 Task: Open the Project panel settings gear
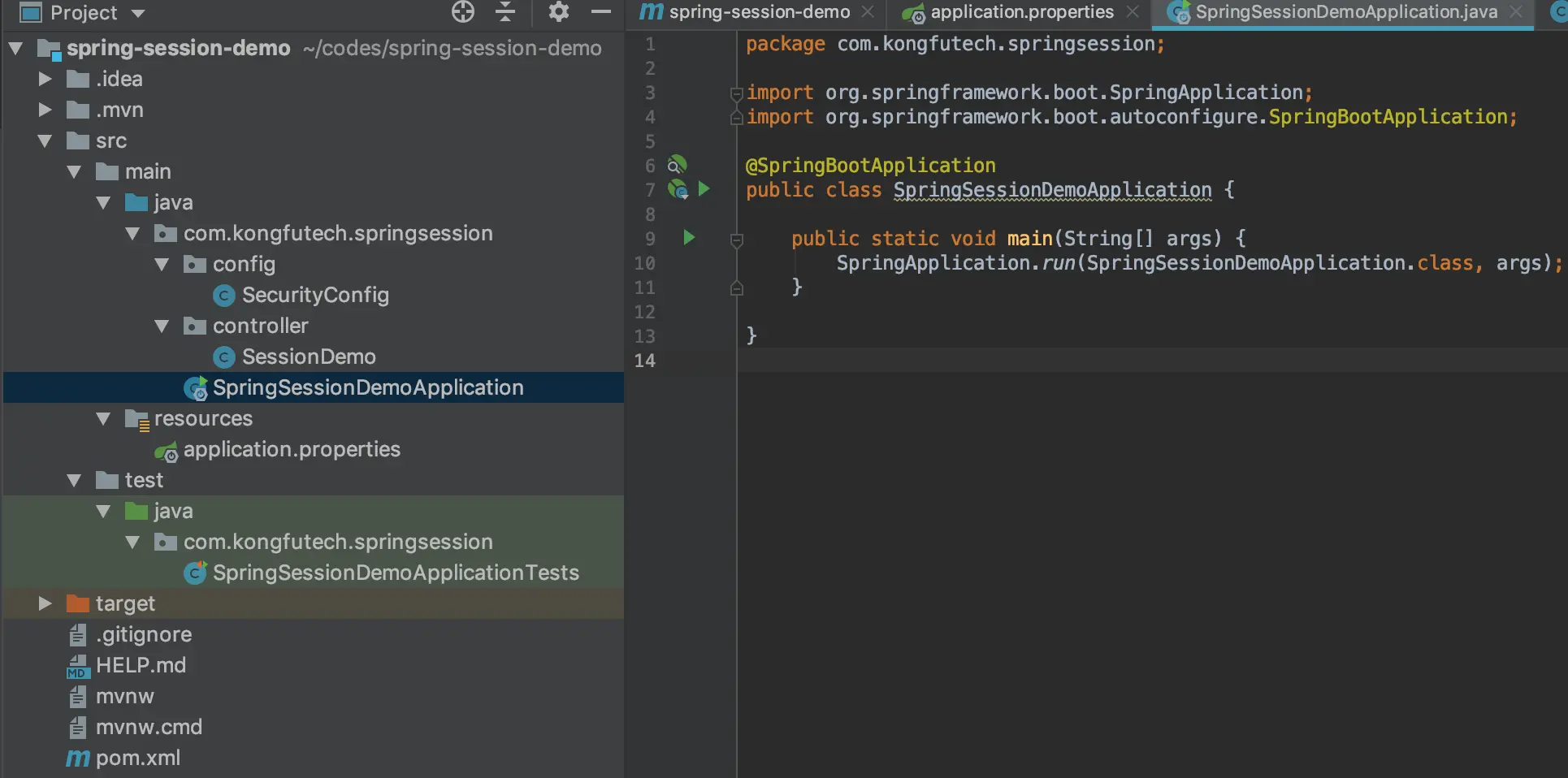tap(559, 11)
